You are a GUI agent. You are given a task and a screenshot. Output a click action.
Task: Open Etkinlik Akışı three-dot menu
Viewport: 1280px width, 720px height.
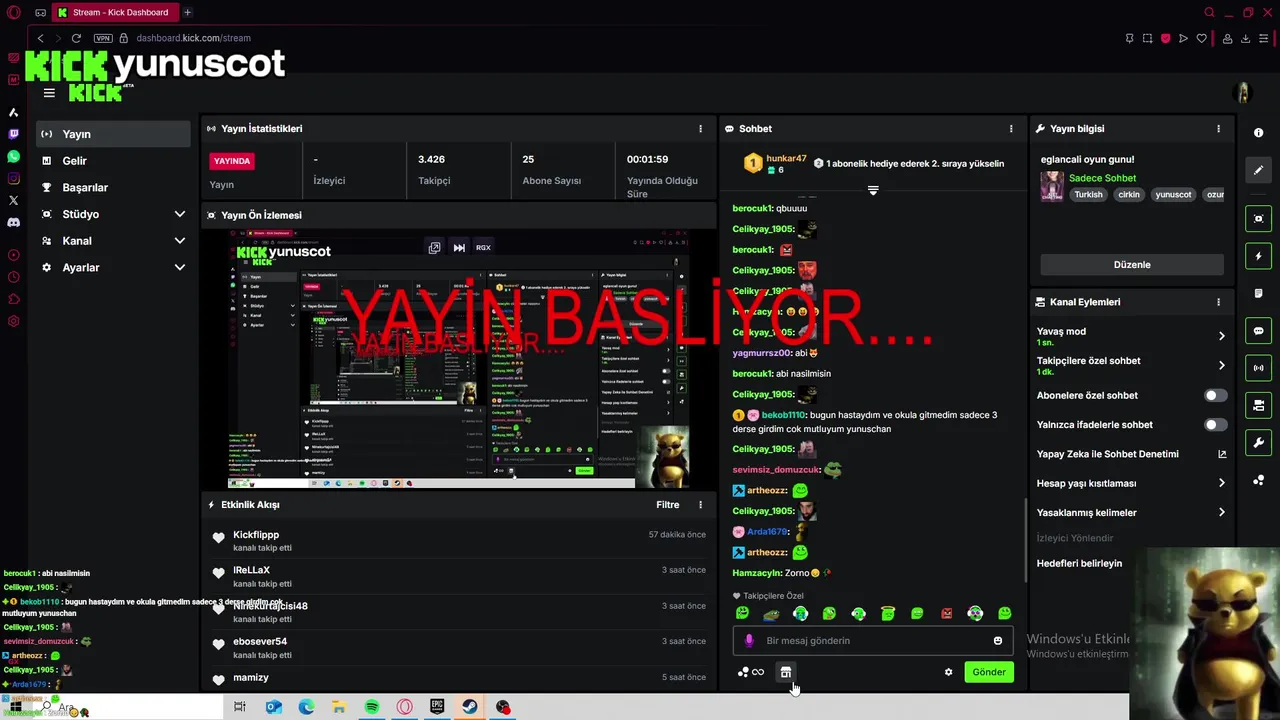(x=700, y=505)
